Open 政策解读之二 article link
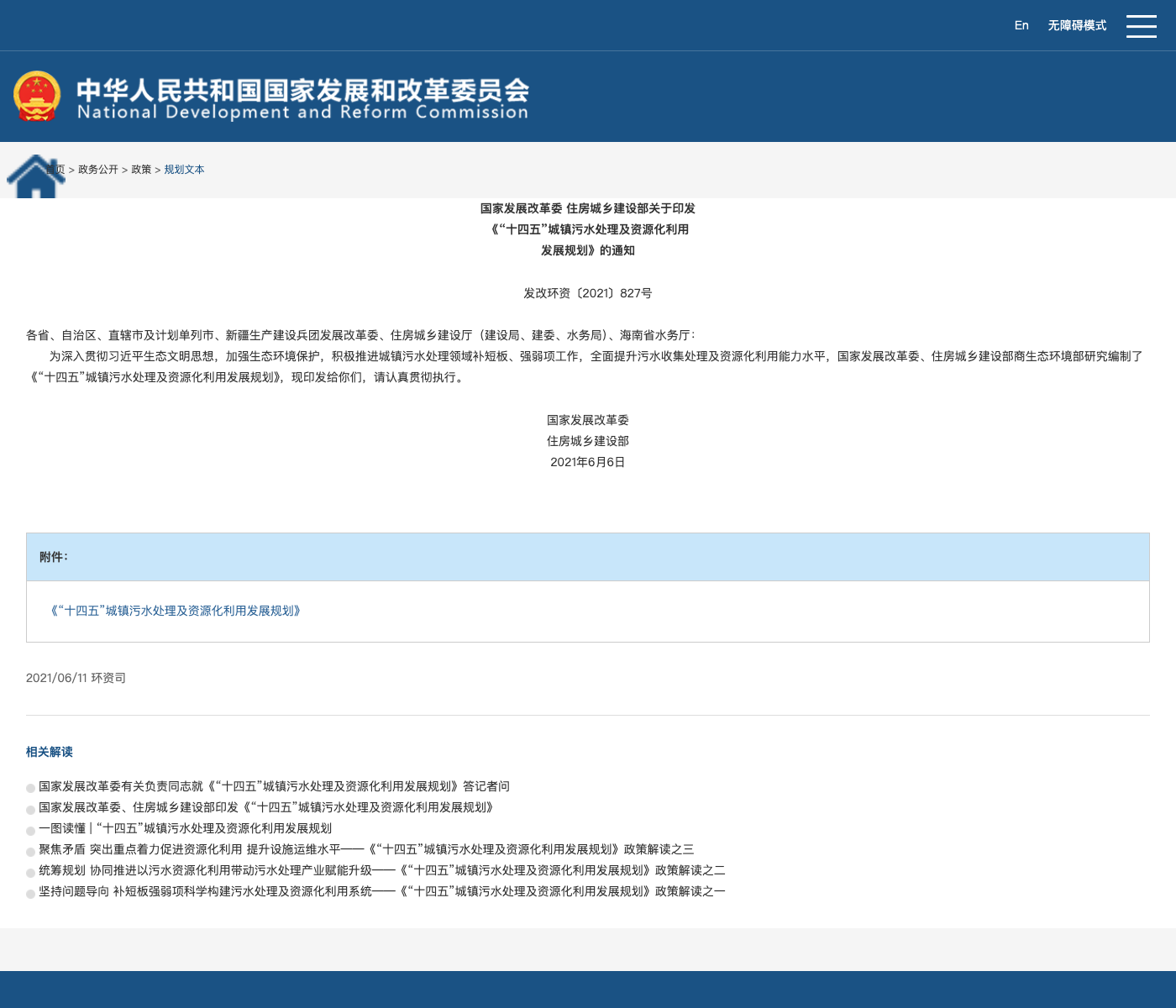1176x1008 pixels. point(382,870)
